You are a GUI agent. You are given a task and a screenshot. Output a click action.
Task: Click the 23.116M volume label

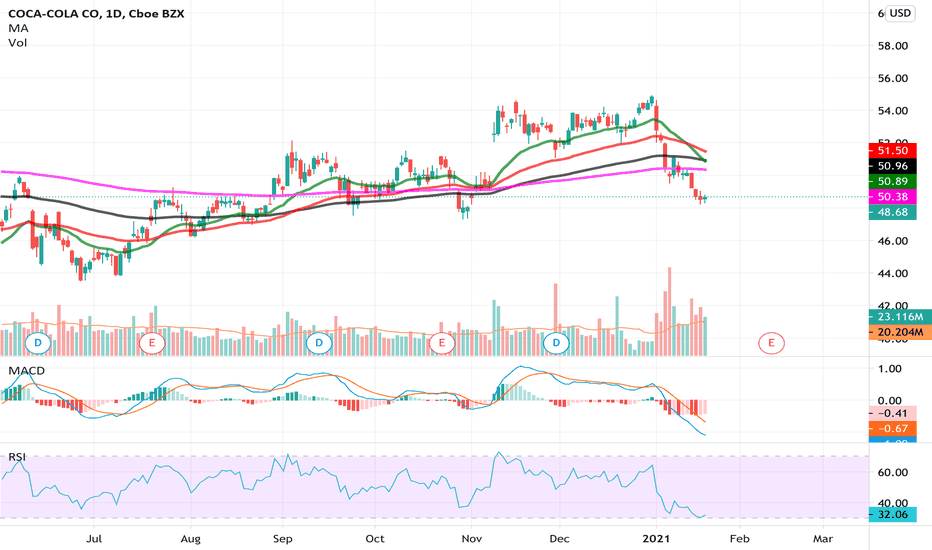click(900, 317)
